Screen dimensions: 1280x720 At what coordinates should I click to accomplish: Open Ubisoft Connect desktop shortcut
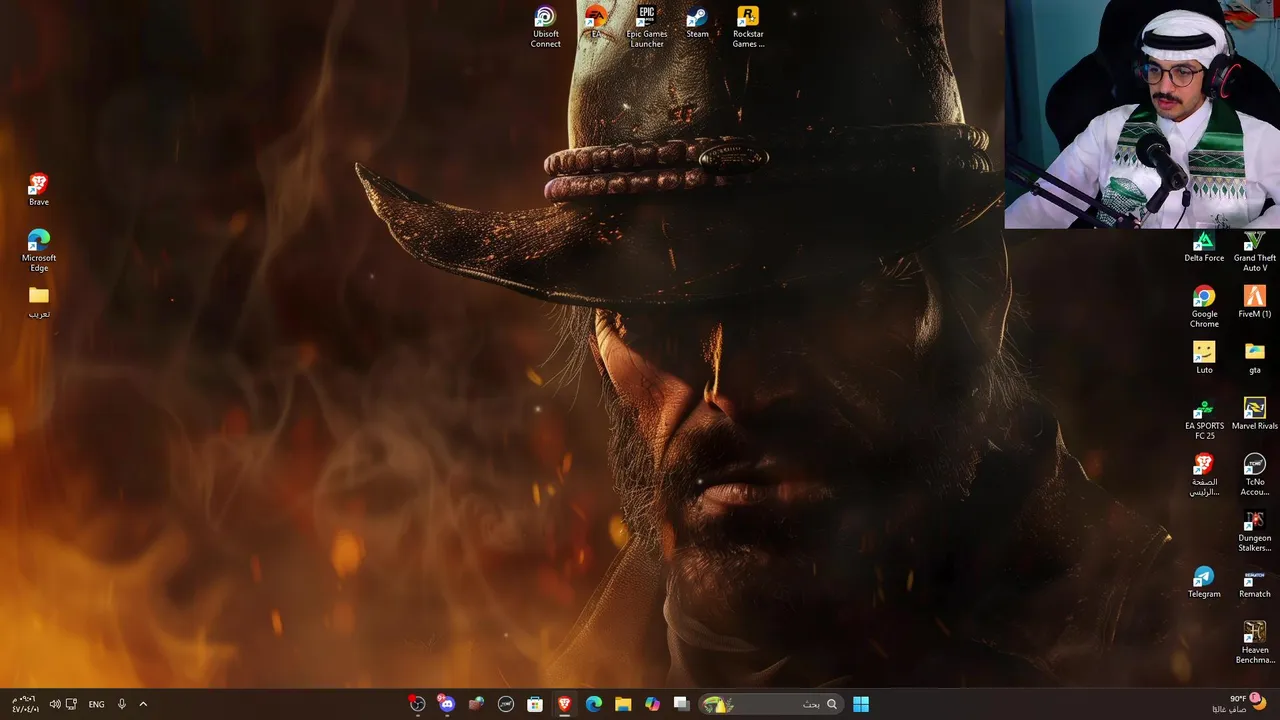coord(545,27)
